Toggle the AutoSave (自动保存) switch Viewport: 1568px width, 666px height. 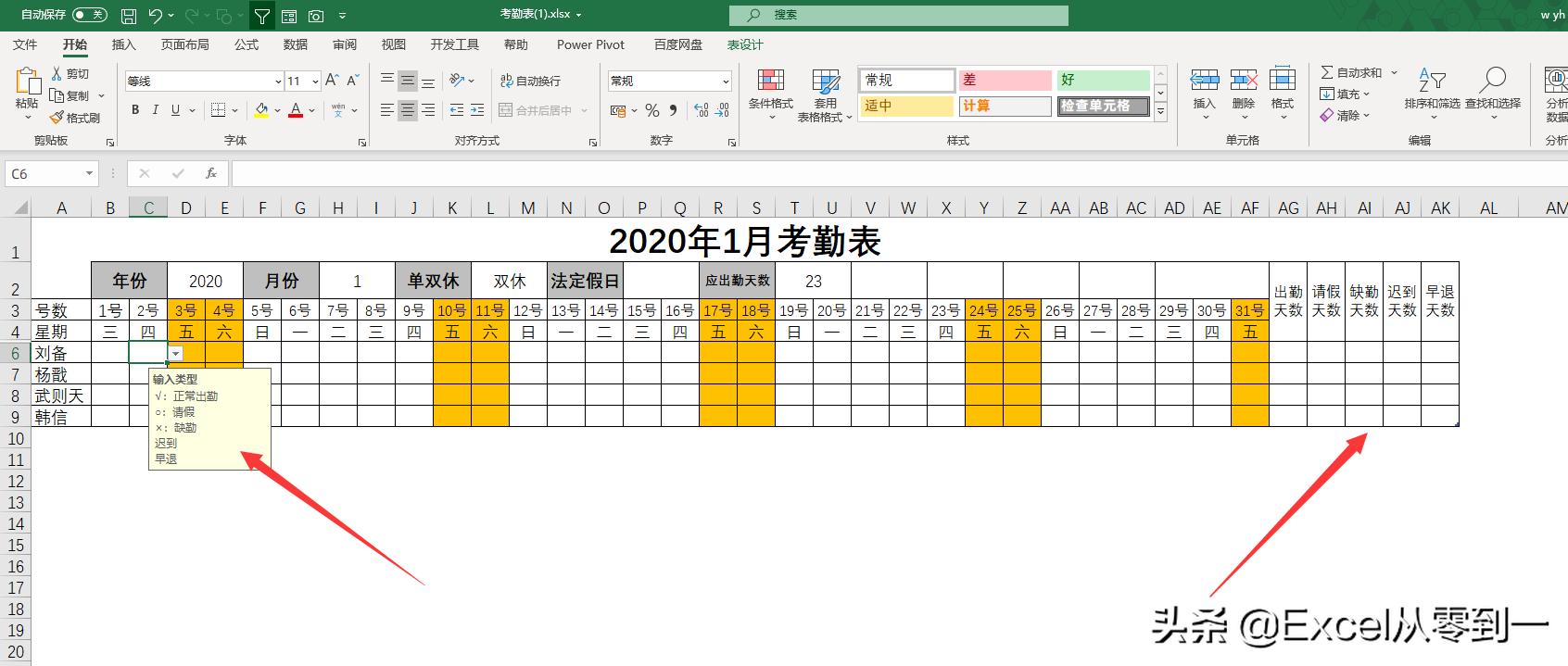click(90, 15)
